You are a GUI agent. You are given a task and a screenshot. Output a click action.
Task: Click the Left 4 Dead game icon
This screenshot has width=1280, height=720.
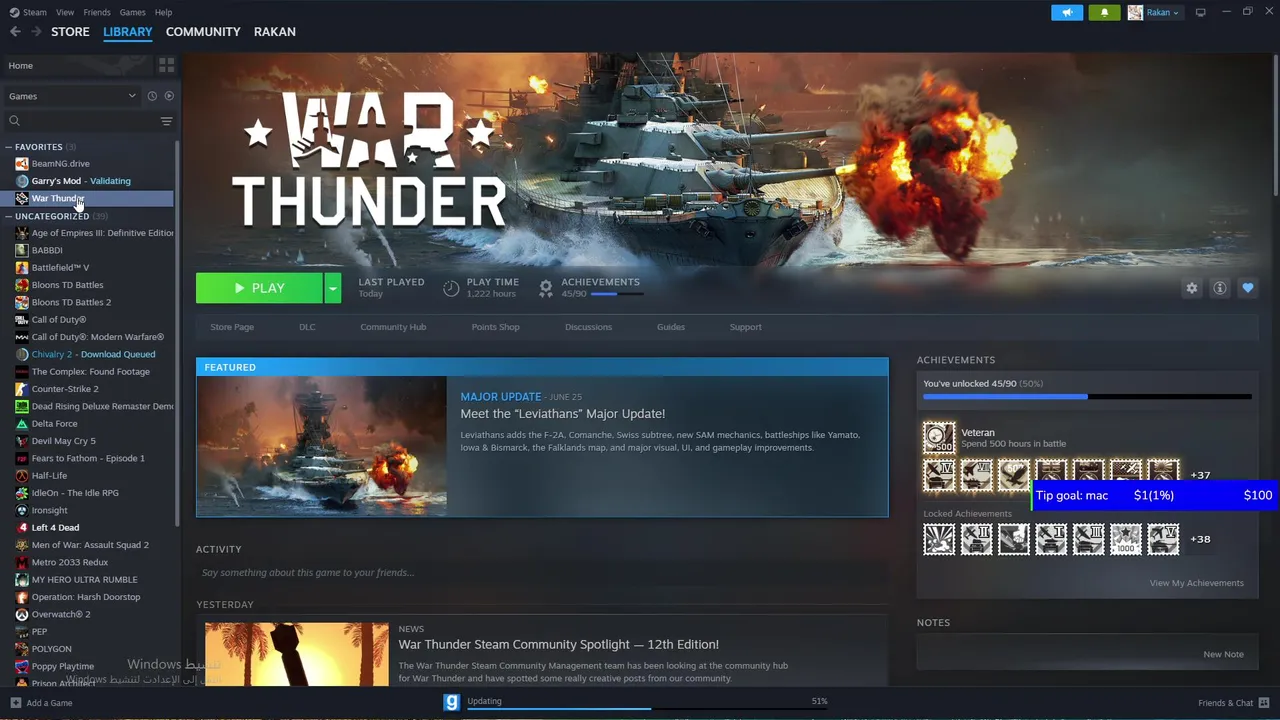(x=22, y=528)
